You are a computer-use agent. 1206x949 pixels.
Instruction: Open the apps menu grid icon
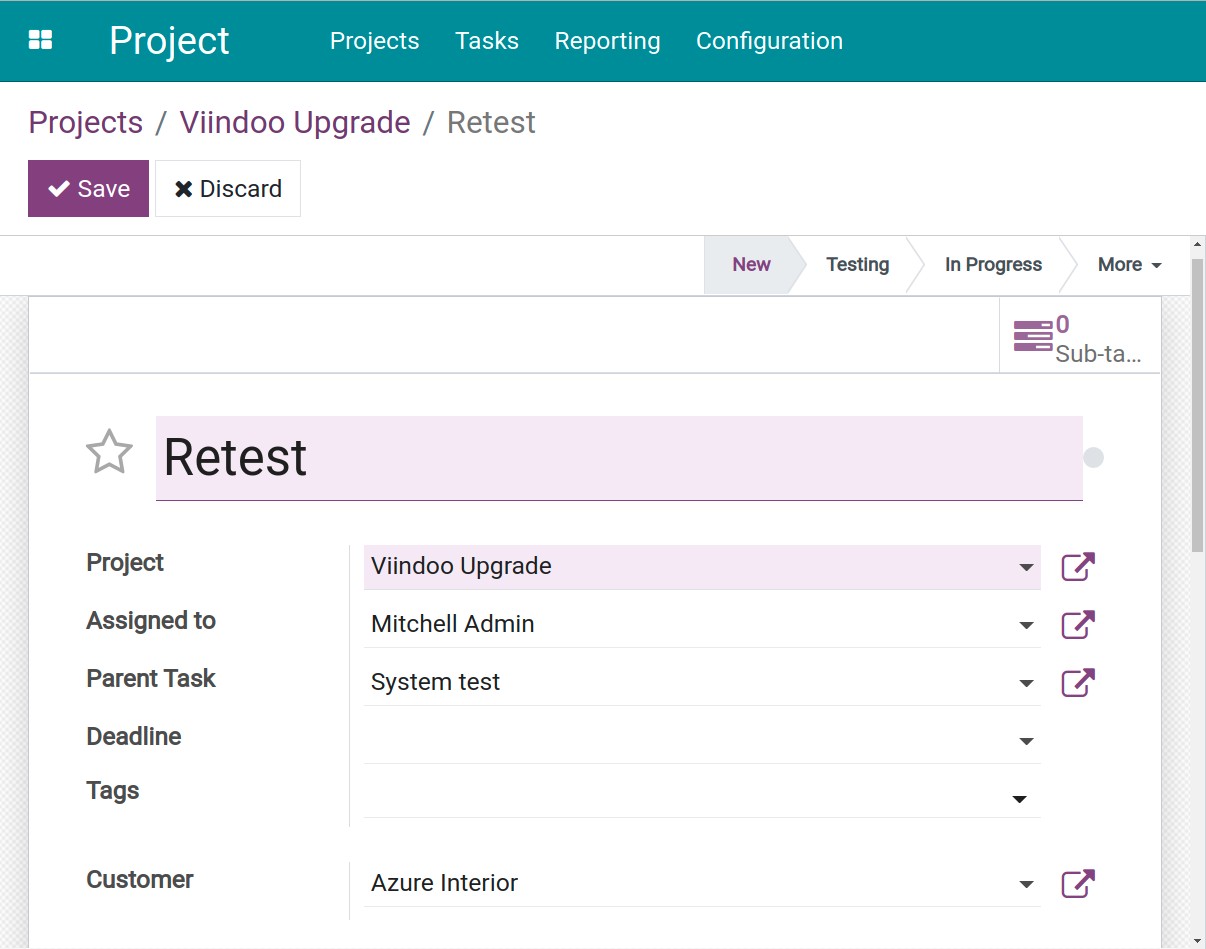(40, 40)
